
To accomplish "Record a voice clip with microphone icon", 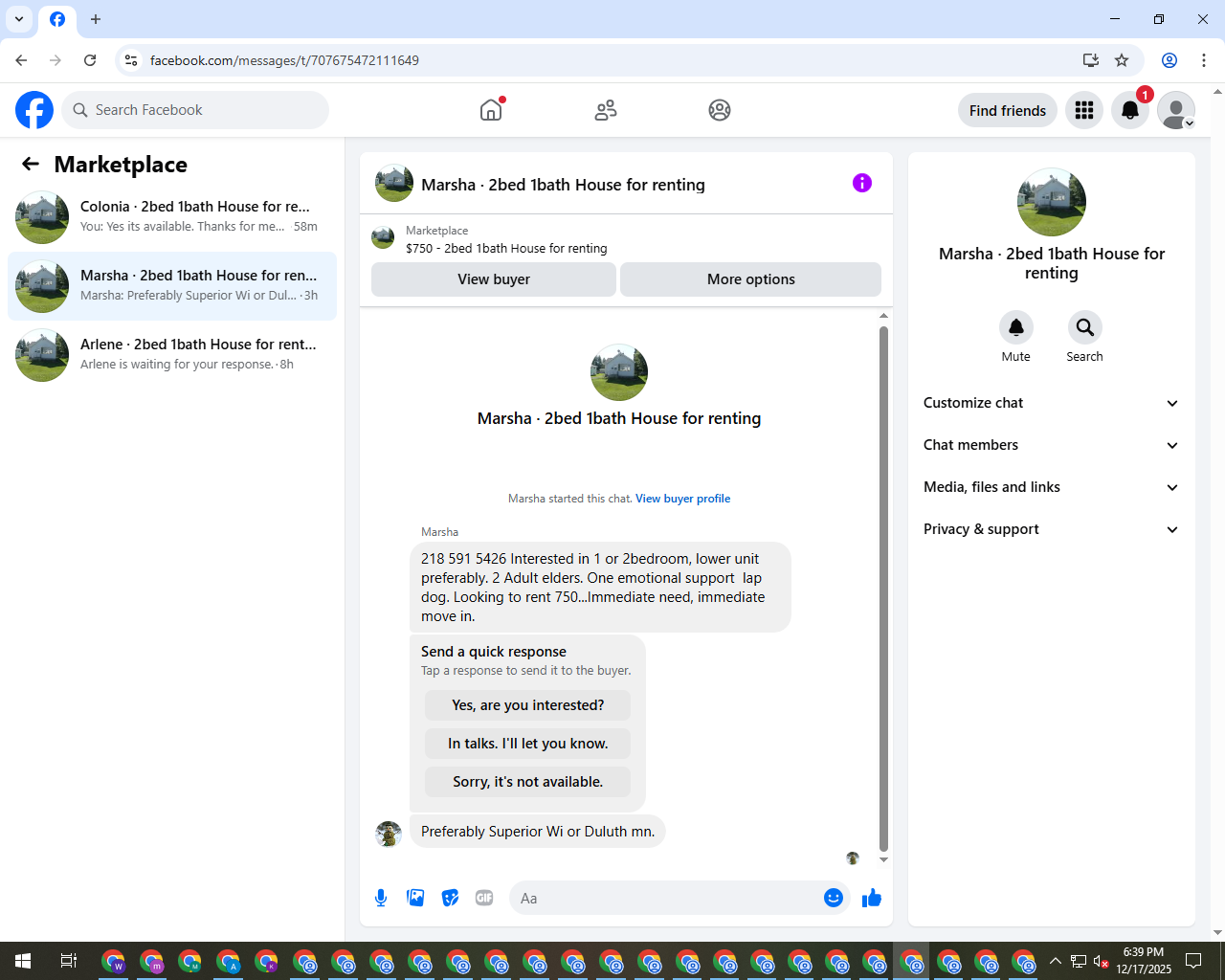I will tap(381, 898).
